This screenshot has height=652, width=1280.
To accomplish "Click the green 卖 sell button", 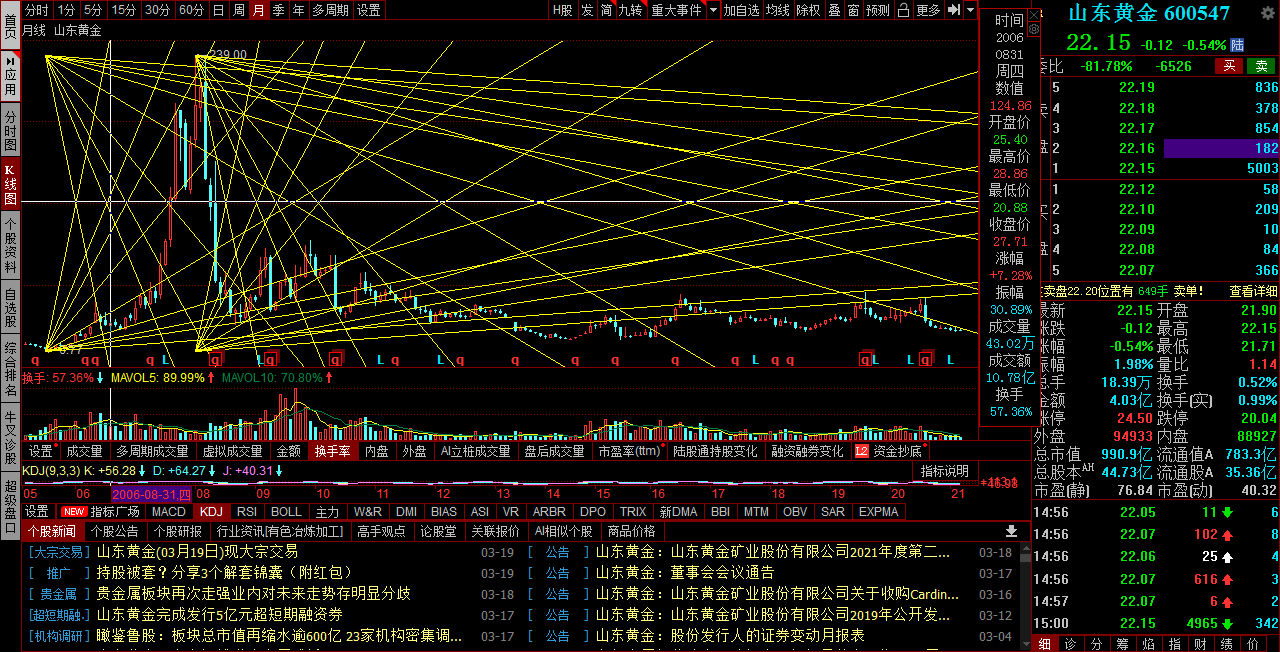I will [1260, 66].
